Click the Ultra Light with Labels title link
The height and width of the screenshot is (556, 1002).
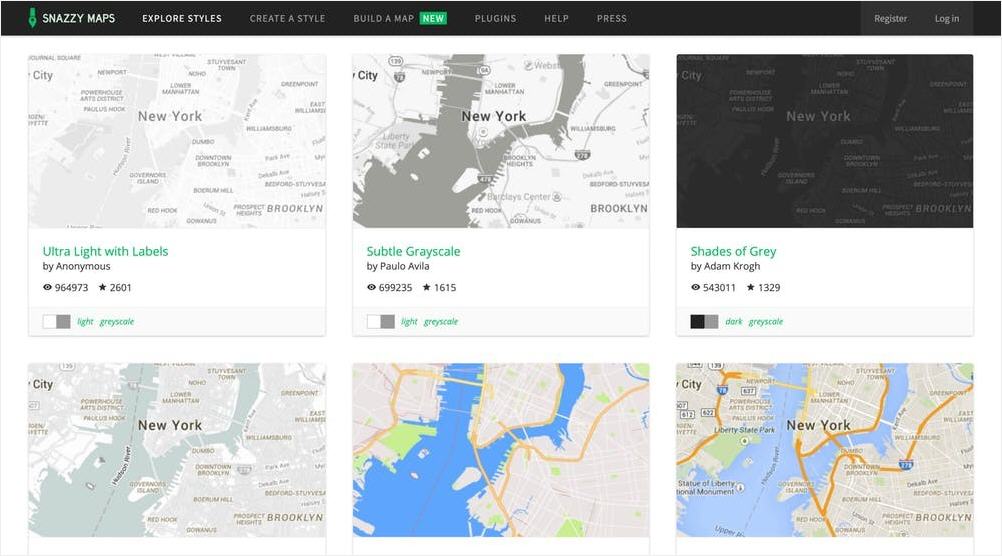tap(105, 251)
